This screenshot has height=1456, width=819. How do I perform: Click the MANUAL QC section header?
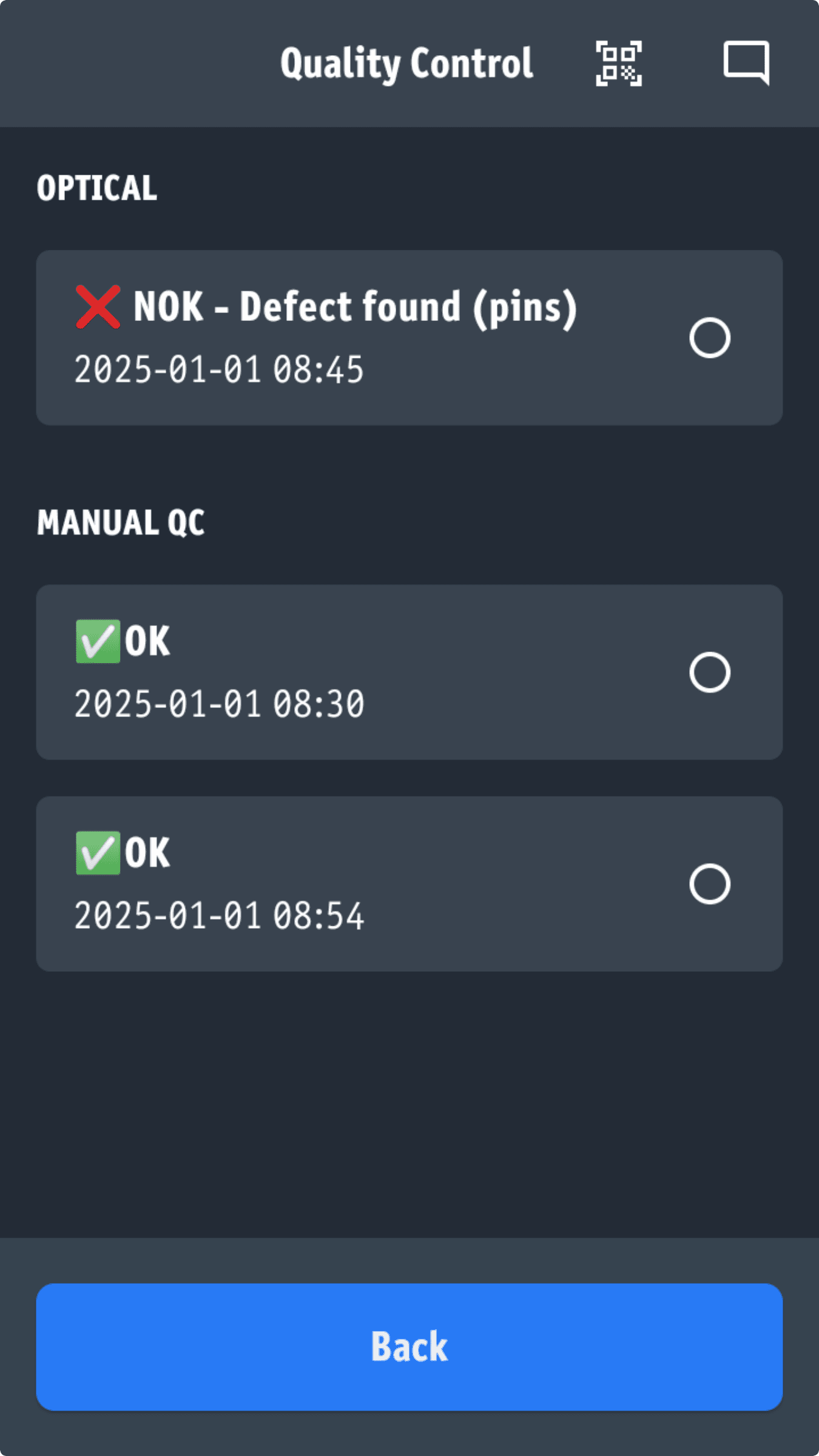[x=121, y=521]
